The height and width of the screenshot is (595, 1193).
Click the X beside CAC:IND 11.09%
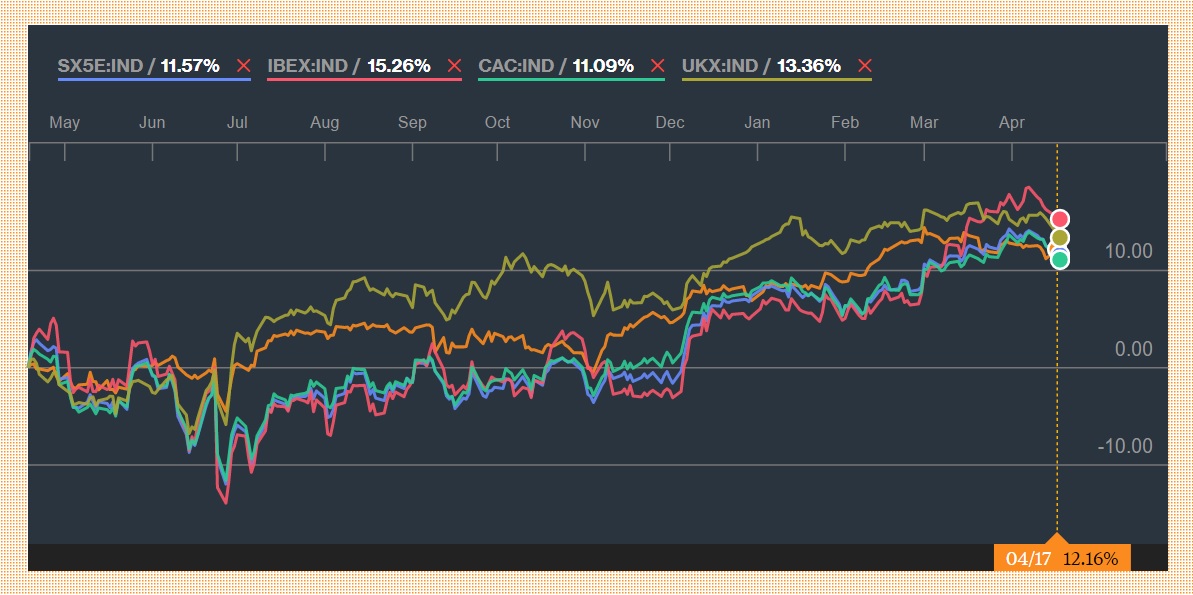(657, 67)
